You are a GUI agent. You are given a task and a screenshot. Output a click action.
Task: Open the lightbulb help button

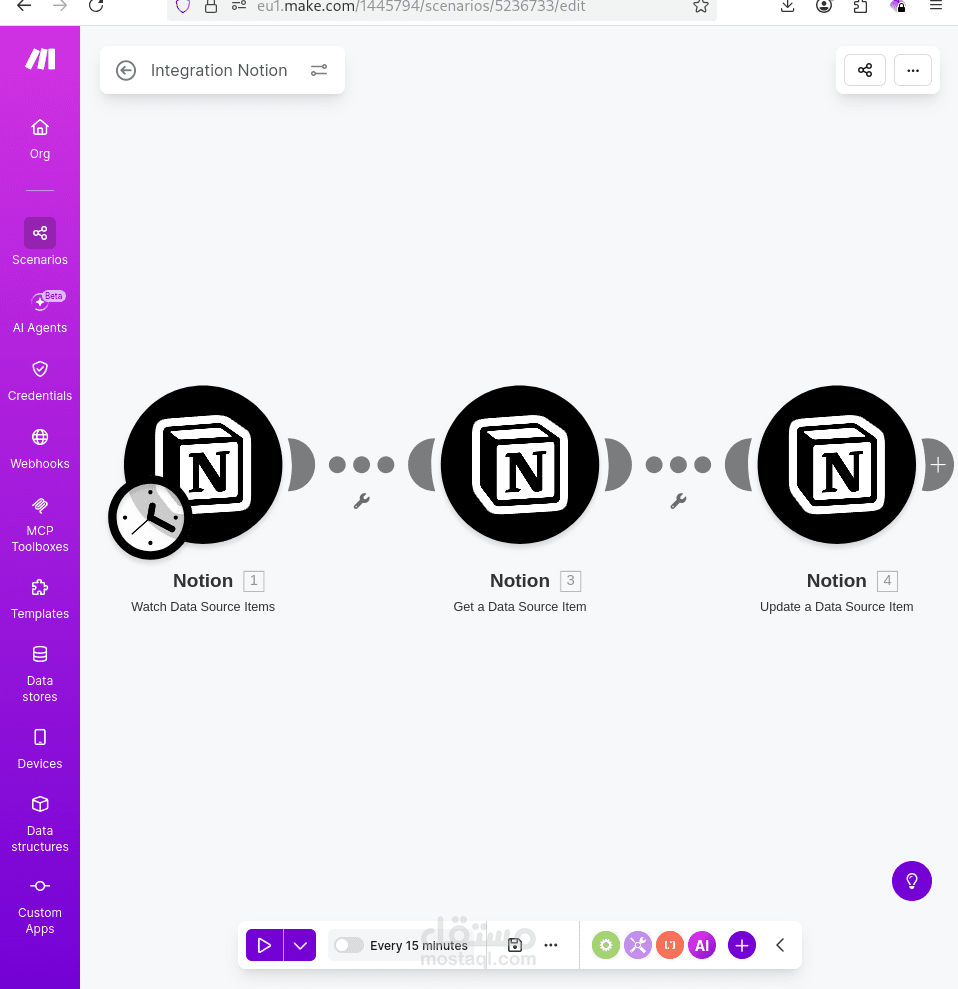[911, 881]
